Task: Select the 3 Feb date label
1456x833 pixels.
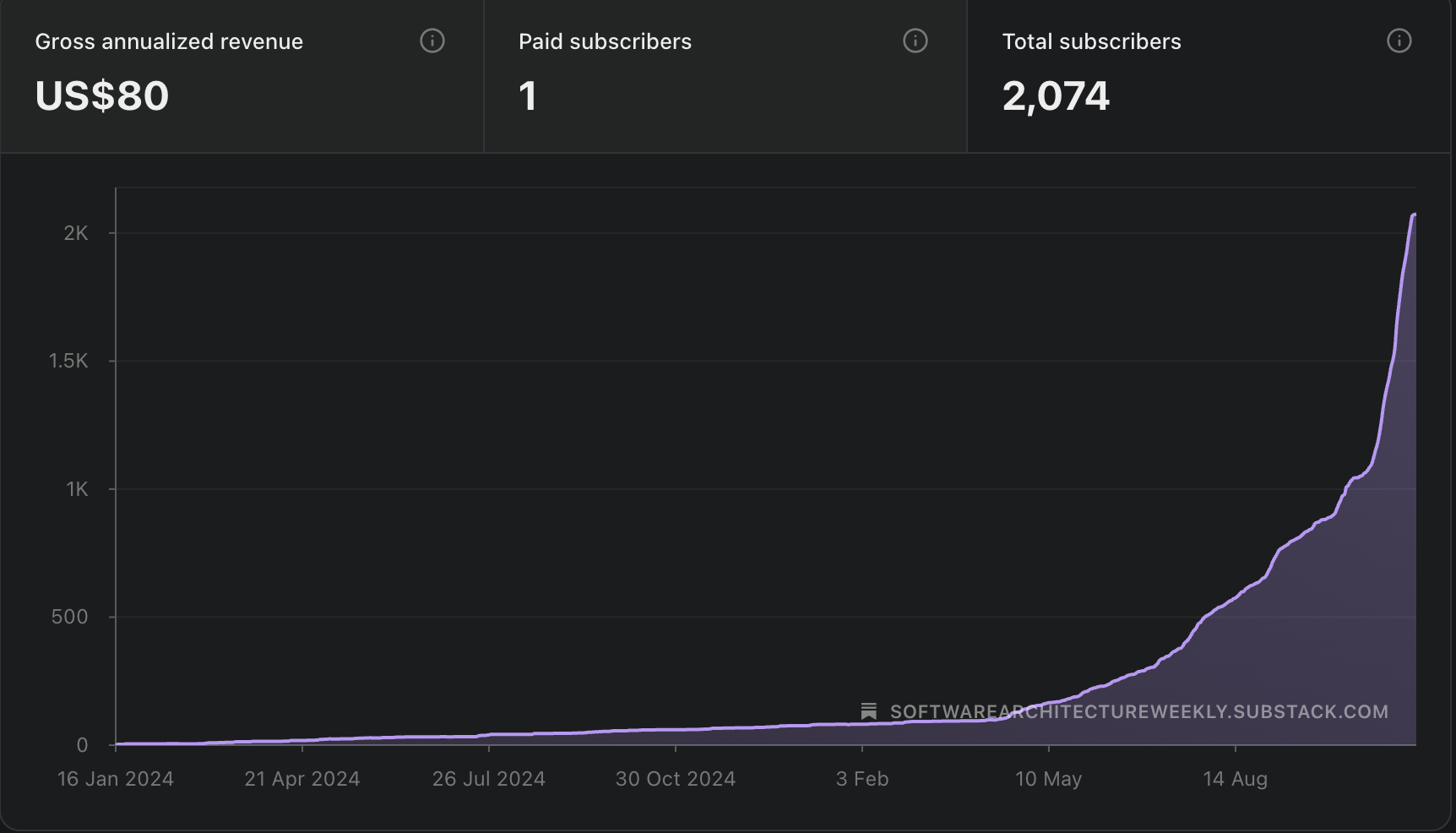Action: pos(862,779)
